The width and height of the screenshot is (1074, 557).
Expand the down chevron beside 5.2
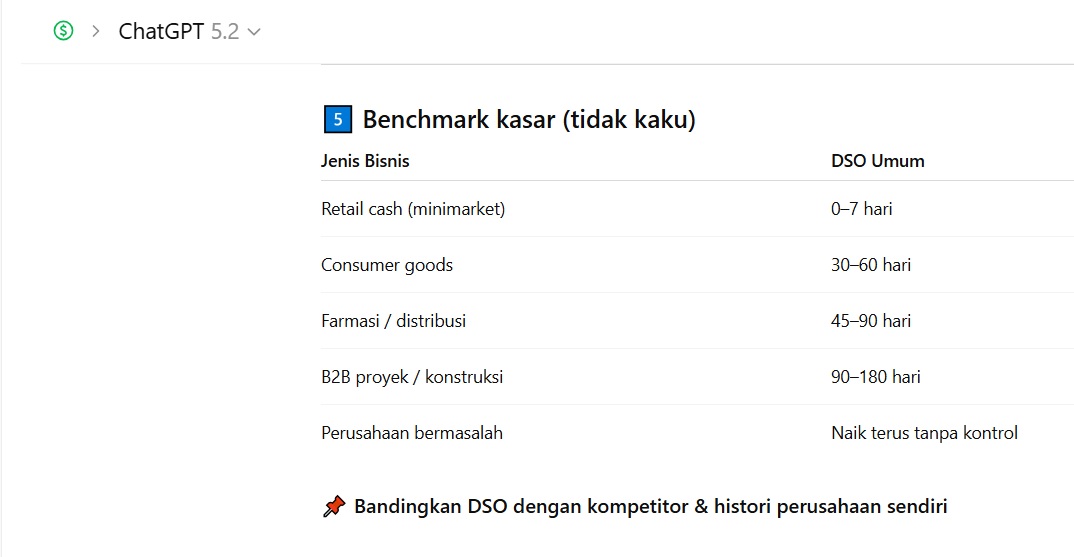pos(254,32)
